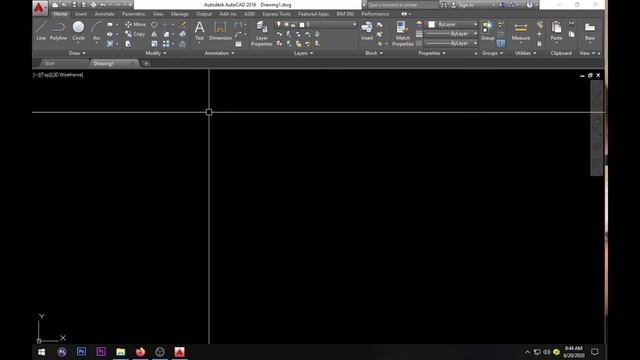Click the [2D Wireframe] visual style control
The width and height of the screenshot is (640, 360).
67,75
